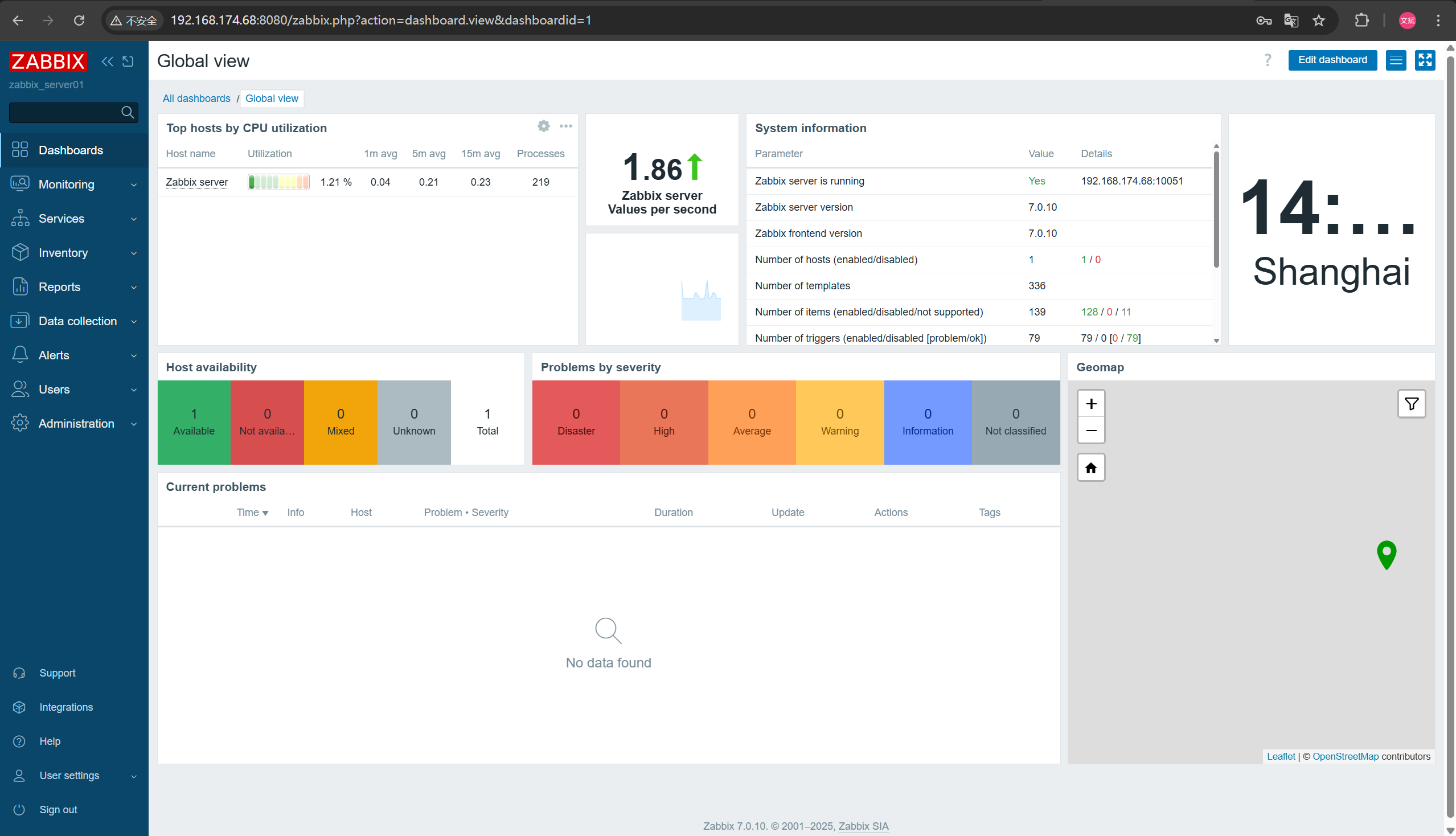
Task: Expand the Monitoring menu
Action: click(74, 185)
